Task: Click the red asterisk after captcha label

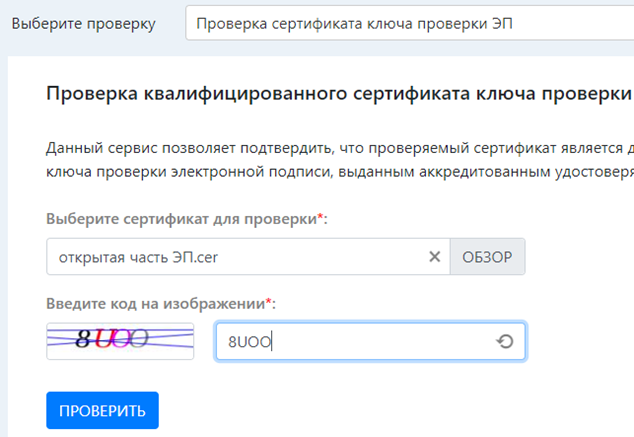Action: pyautogui.click(x=269, y=301)
